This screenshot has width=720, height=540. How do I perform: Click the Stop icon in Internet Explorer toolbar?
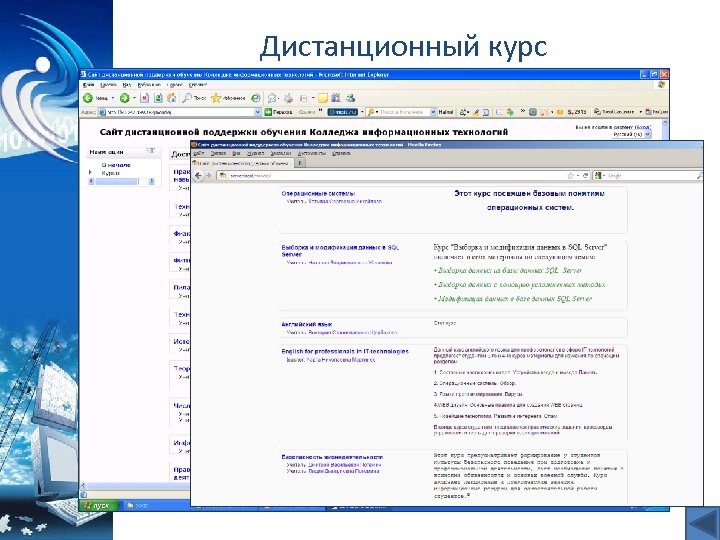[x=145, y=98]
